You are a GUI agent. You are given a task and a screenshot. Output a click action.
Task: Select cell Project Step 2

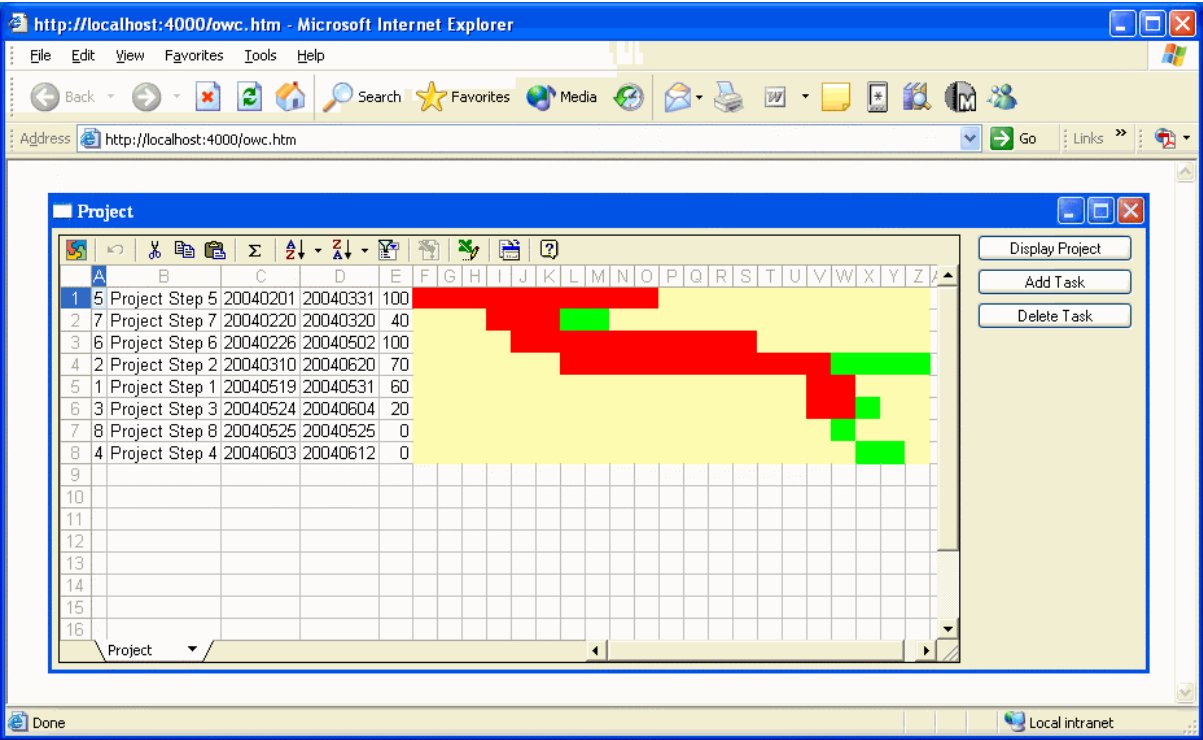(164, 364)
